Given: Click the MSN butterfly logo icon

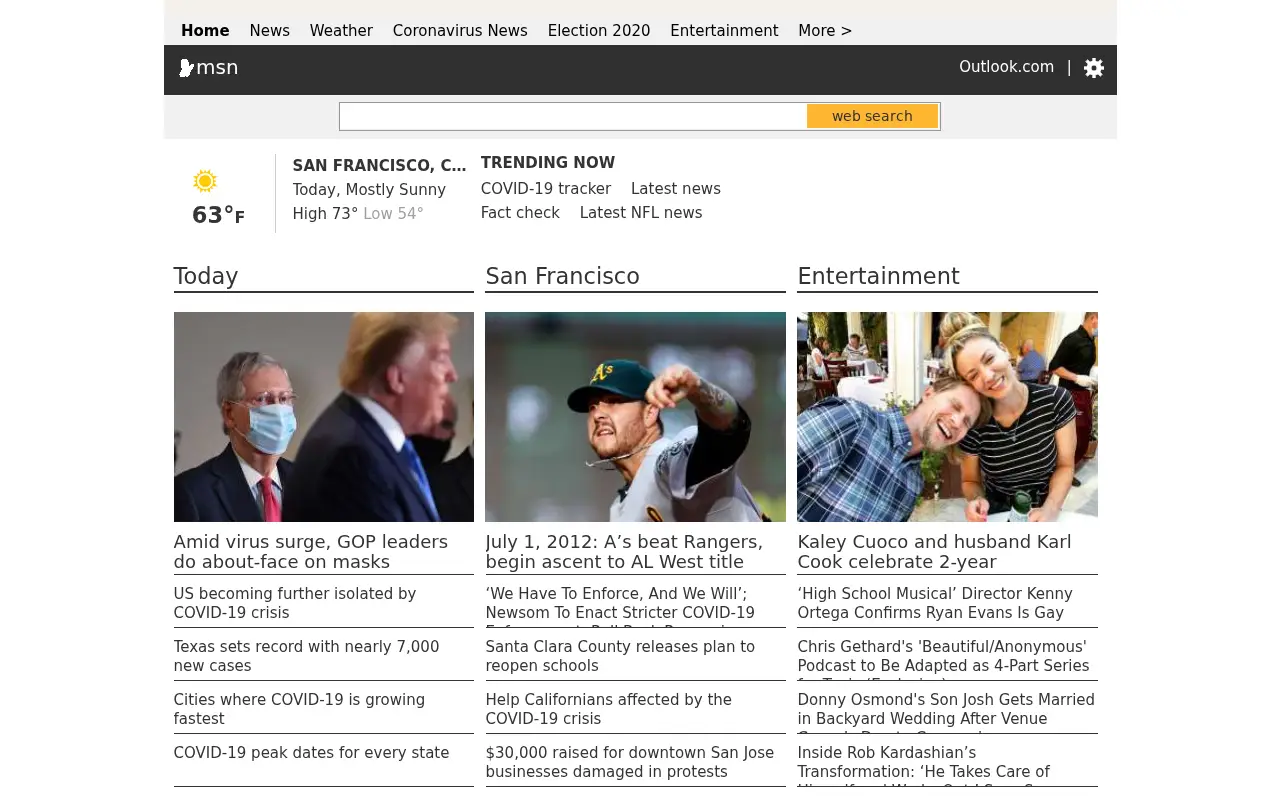Looking at the screenshot, I should (x=186, y=68).
